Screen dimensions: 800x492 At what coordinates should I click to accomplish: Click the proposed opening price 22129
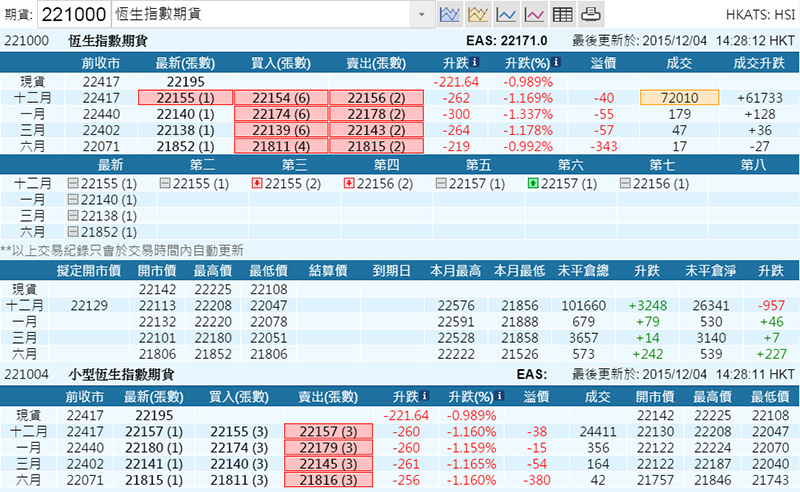[89, 305]
